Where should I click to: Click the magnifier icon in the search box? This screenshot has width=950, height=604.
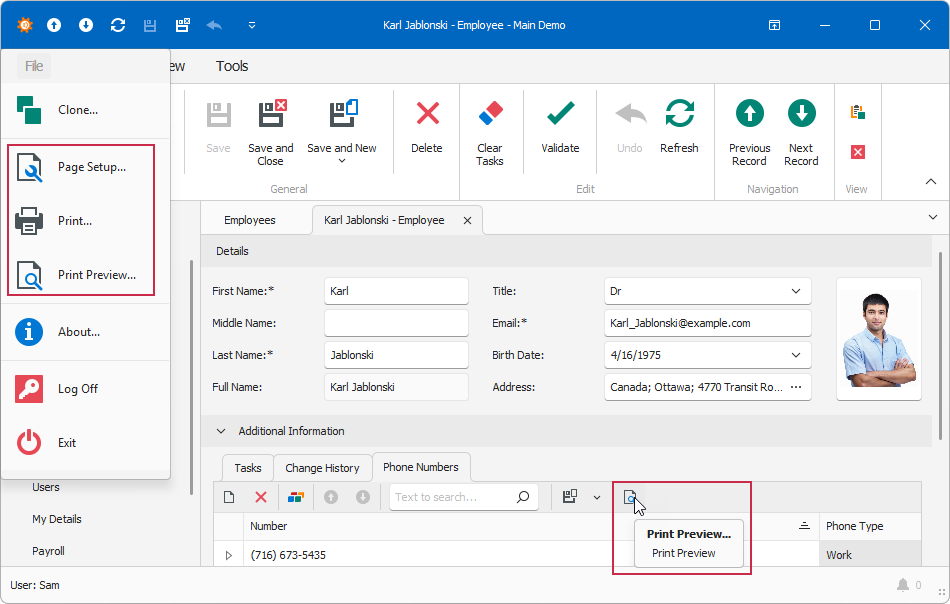click(522, 497)
